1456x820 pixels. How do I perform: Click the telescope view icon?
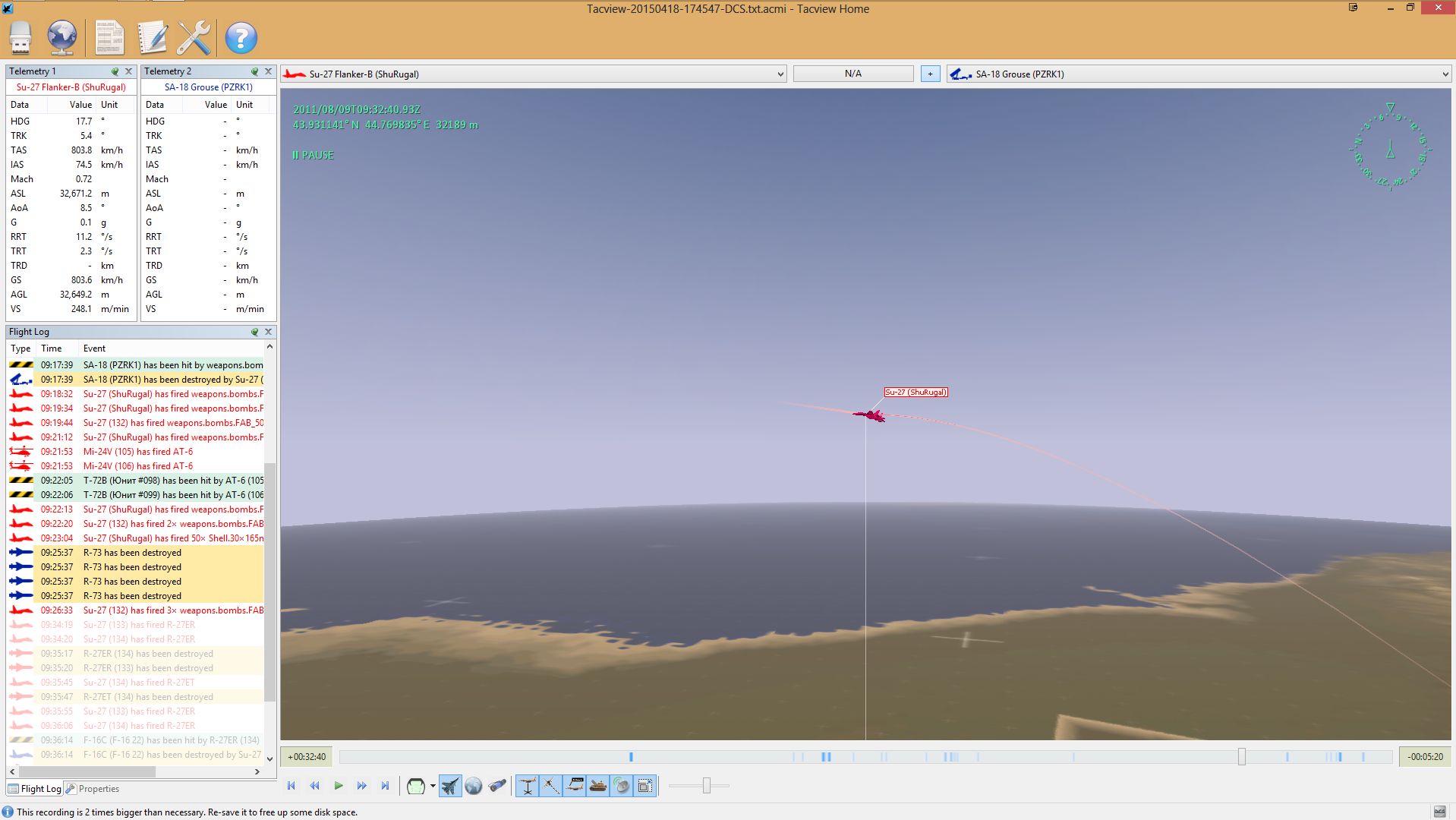[x=497, y=786]
